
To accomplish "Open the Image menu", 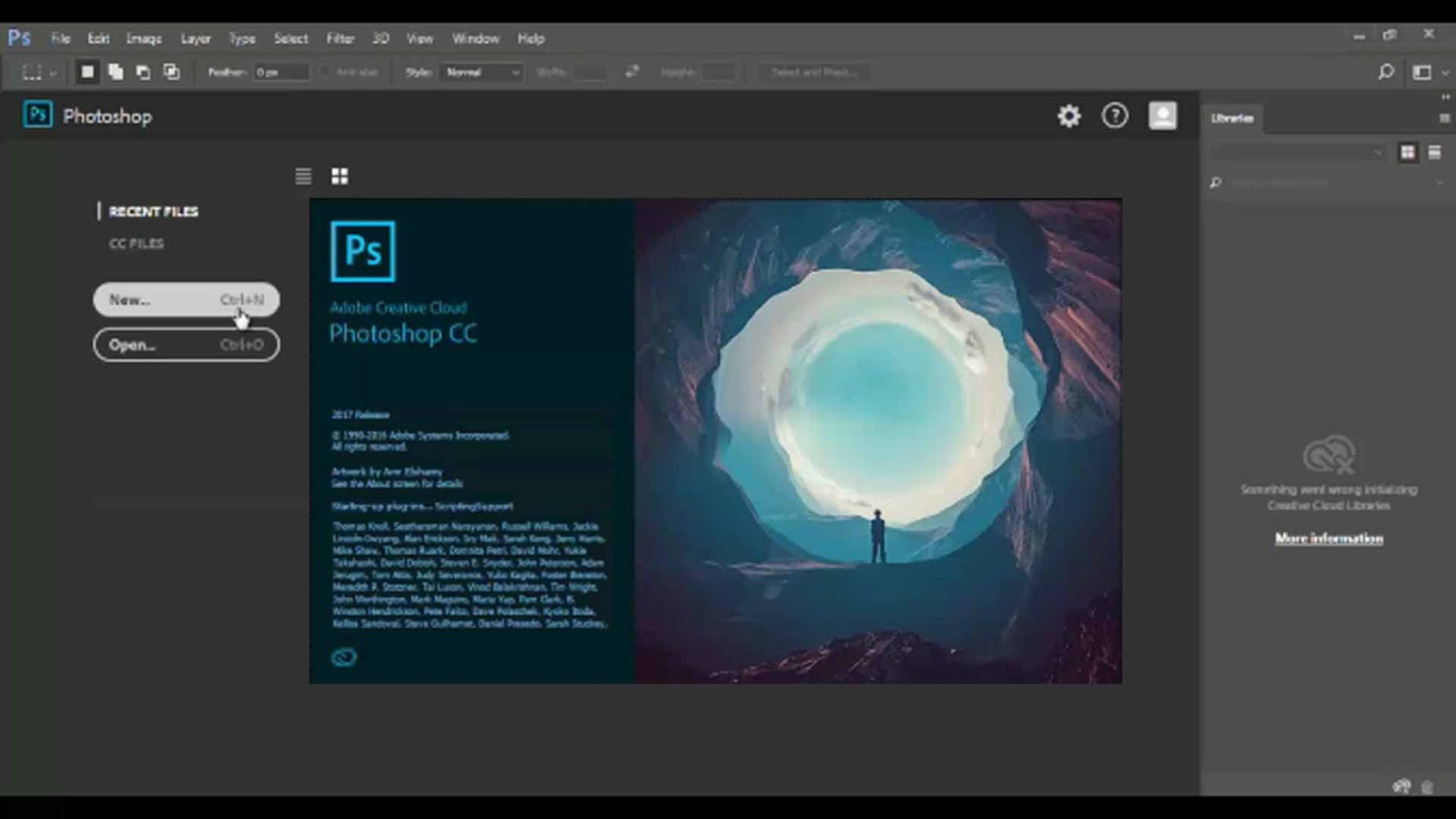I will click(x=144, y=38).
